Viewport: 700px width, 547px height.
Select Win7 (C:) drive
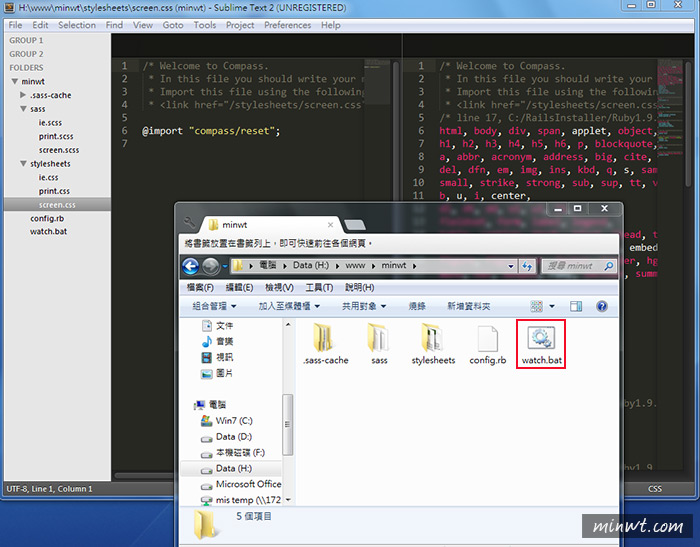[x=227, y=421]
